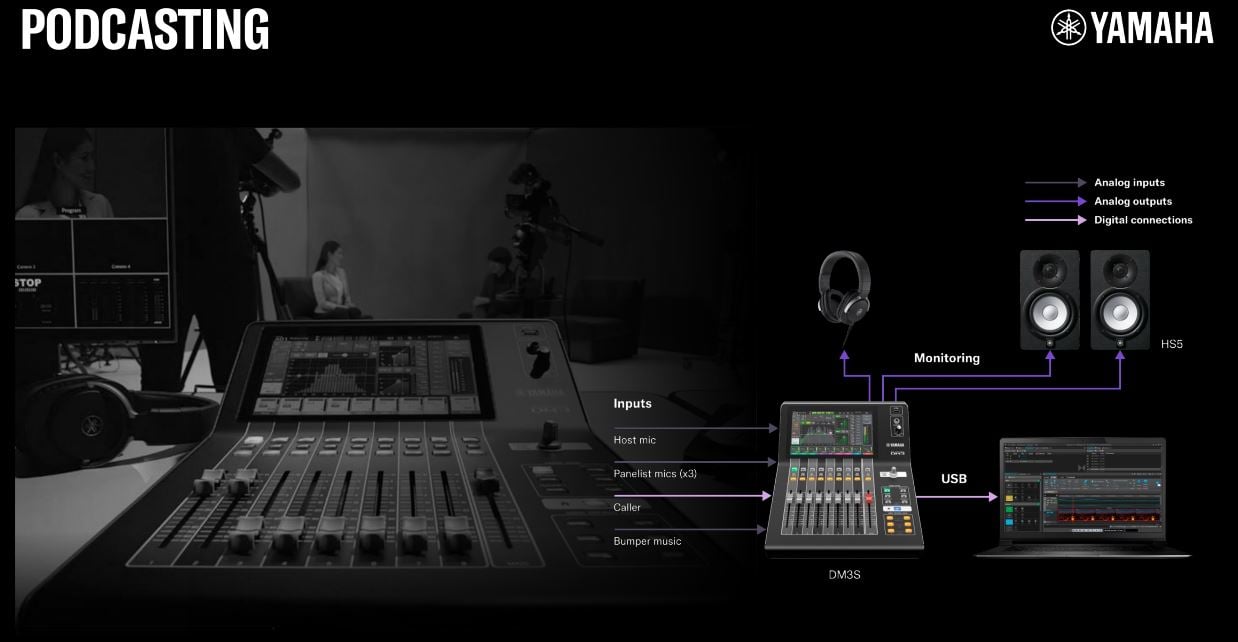The width and height of the screenshot is (1238, 642).
Task: Click the "DM3S" caption under the mixer
Action: pos(845,577)
